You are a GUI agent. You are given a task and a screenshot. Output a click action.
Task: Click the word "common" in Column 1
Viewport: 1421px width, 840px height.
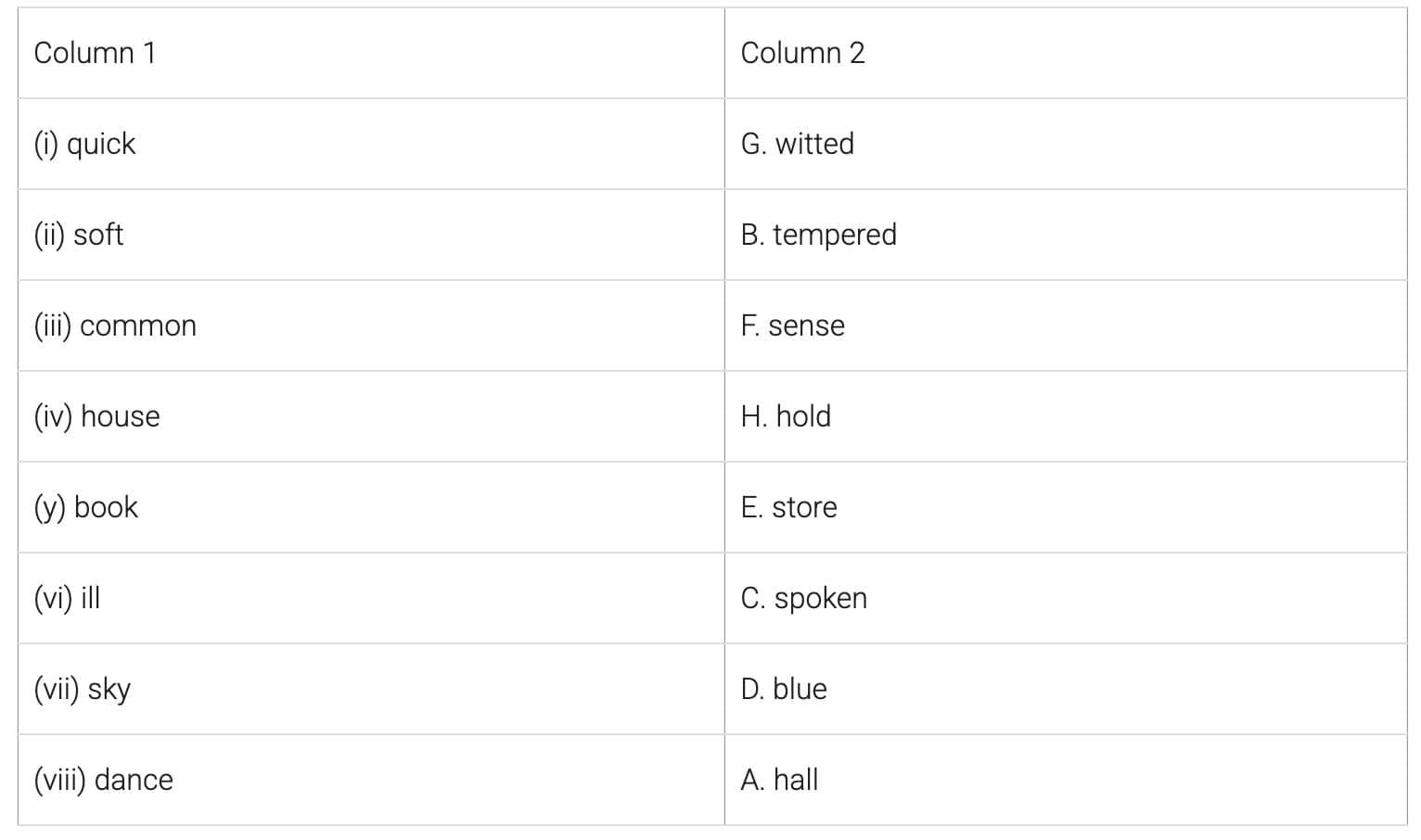138,325
